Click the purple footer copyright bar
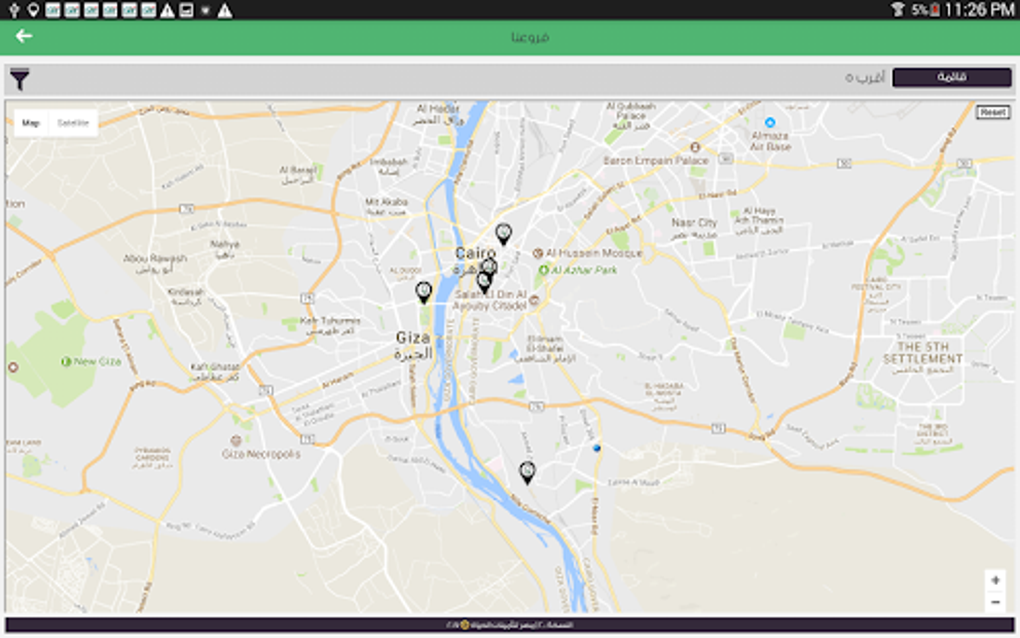Image resolution: width=1020 pixels, height=638 pixels. click(x=509, y=625)
